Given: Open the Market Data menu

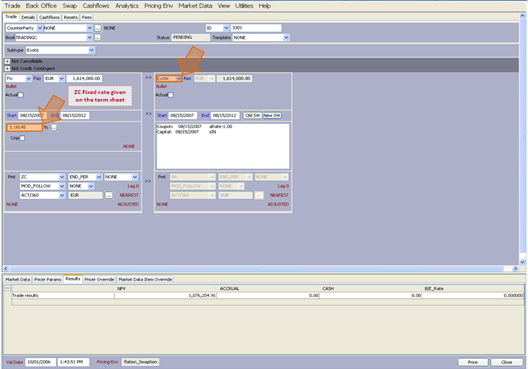Looking at the screenshot, I should click(195, 6).
